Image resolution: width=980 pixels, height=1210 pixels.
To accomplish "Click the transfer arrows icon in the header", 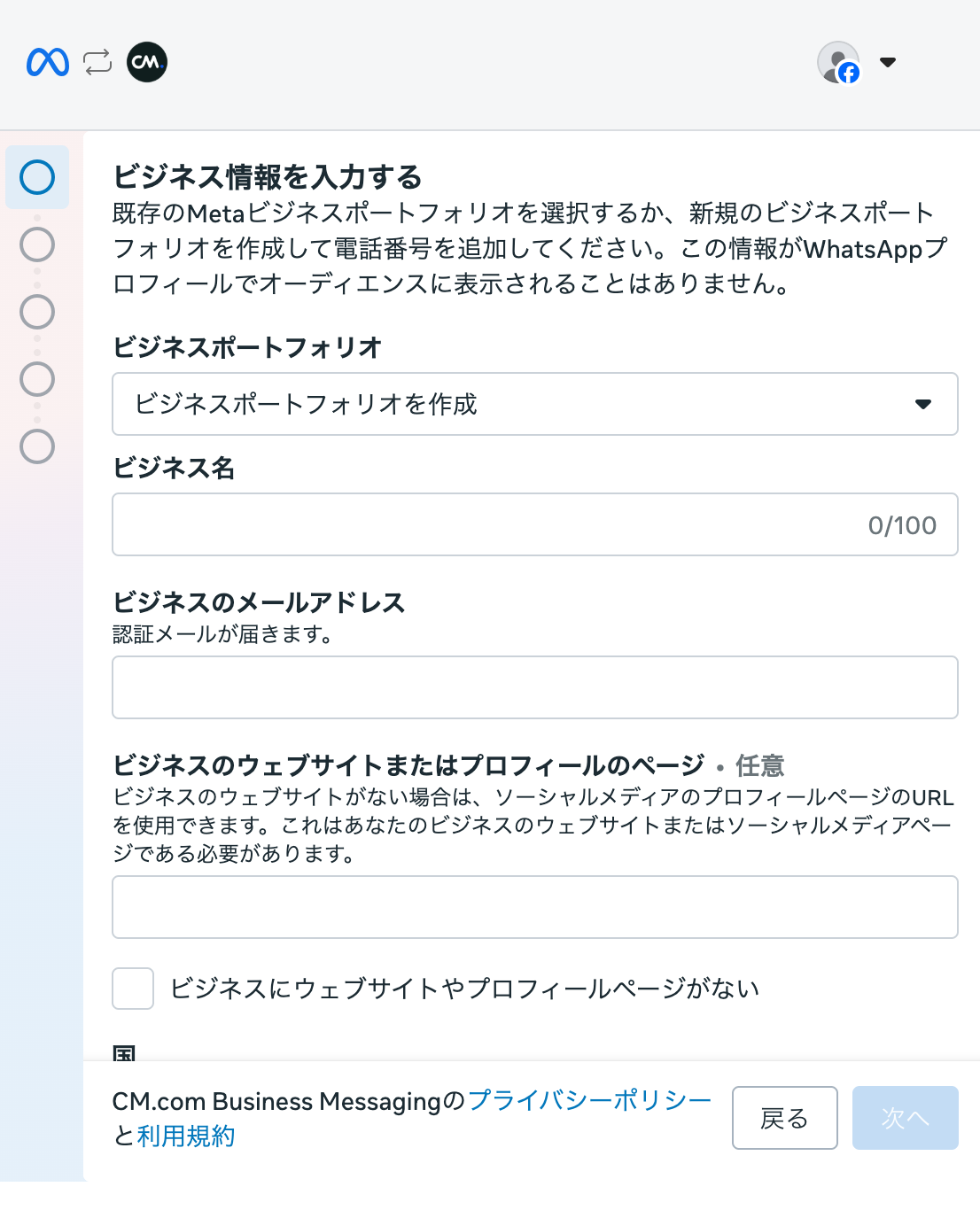I will click(x=96, y=62).
